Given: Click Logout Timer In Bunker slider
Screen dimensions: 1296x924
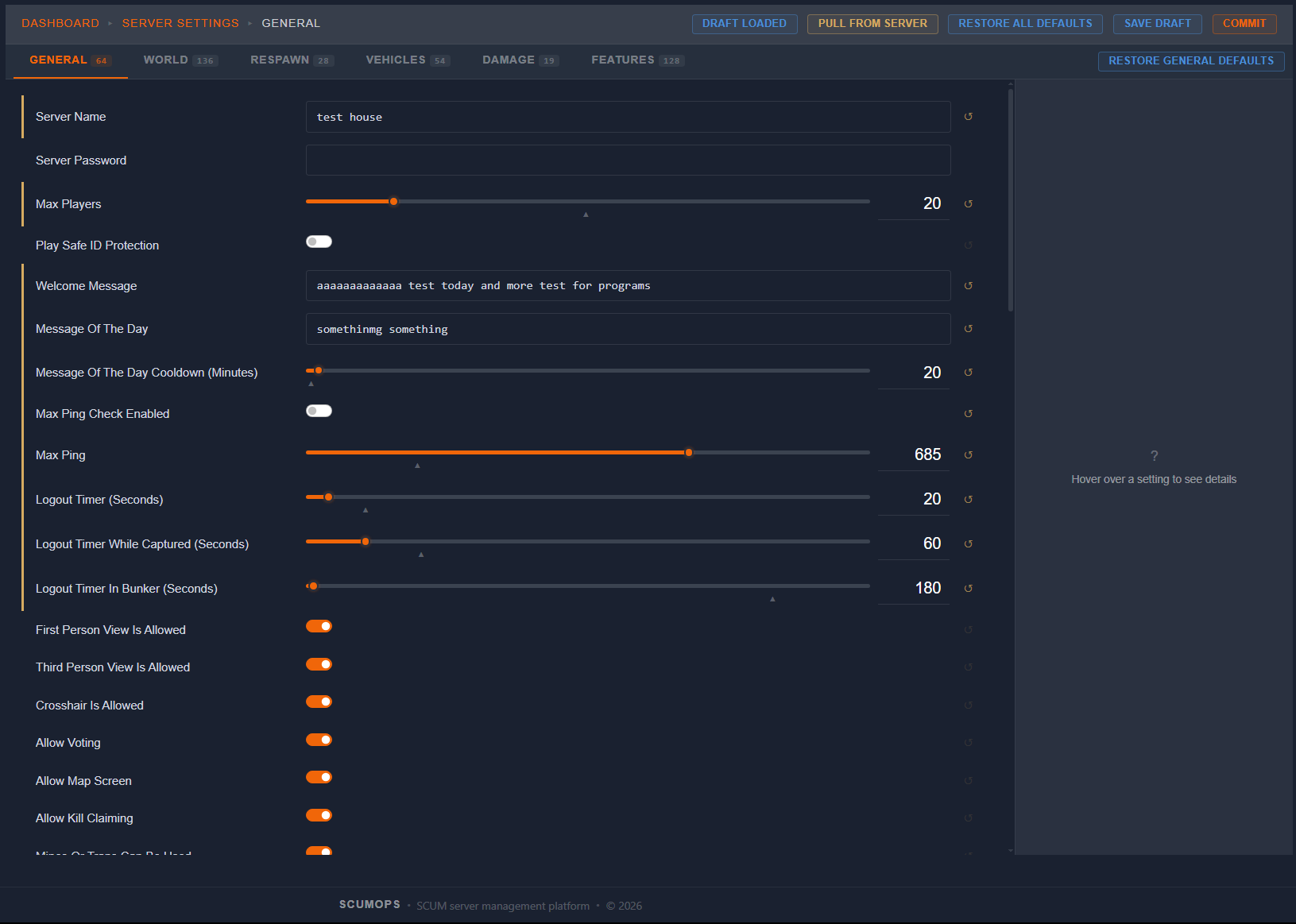Looking at the screenshot, I should click(588, 586).
